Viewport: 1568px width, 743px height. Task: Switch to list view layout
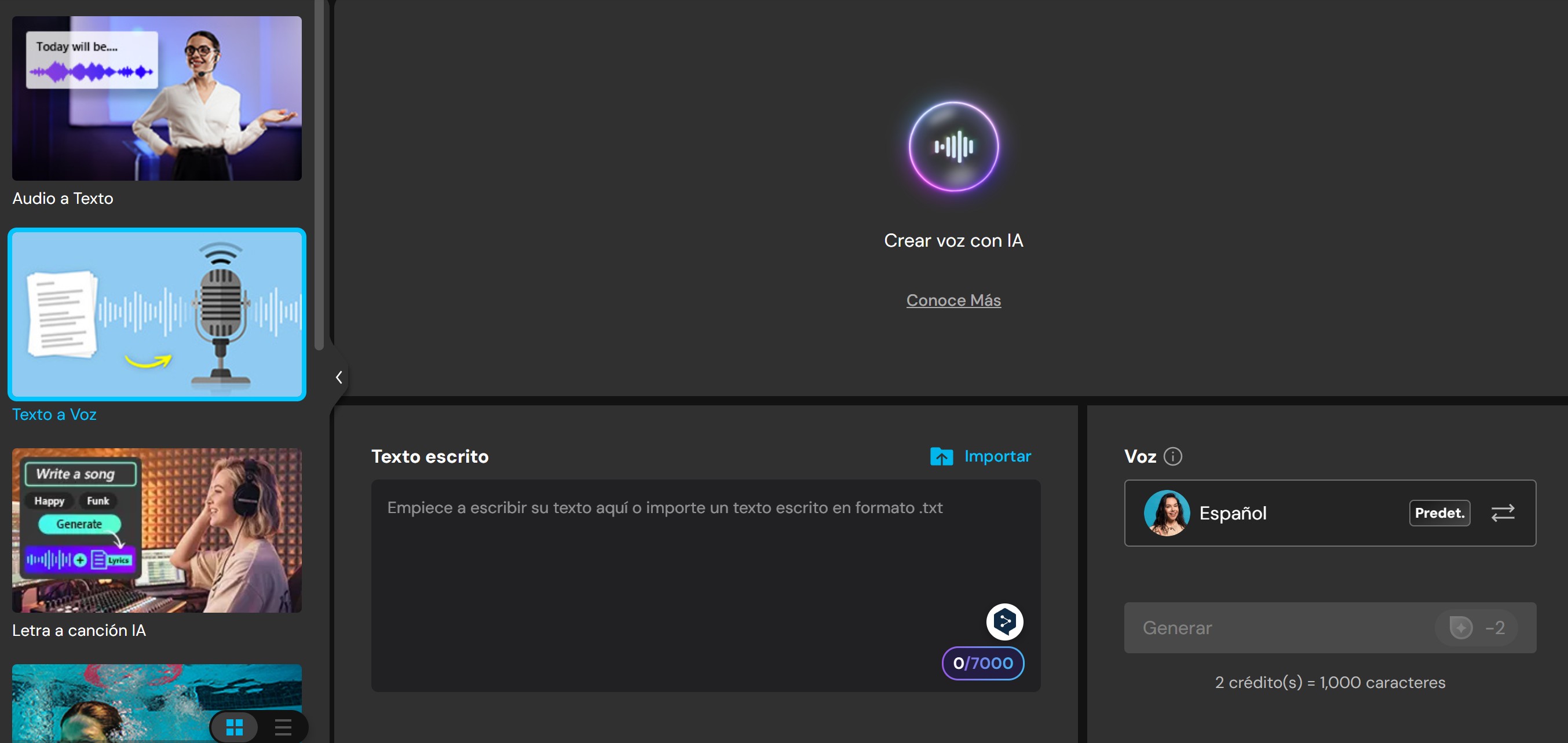(283, 727)
